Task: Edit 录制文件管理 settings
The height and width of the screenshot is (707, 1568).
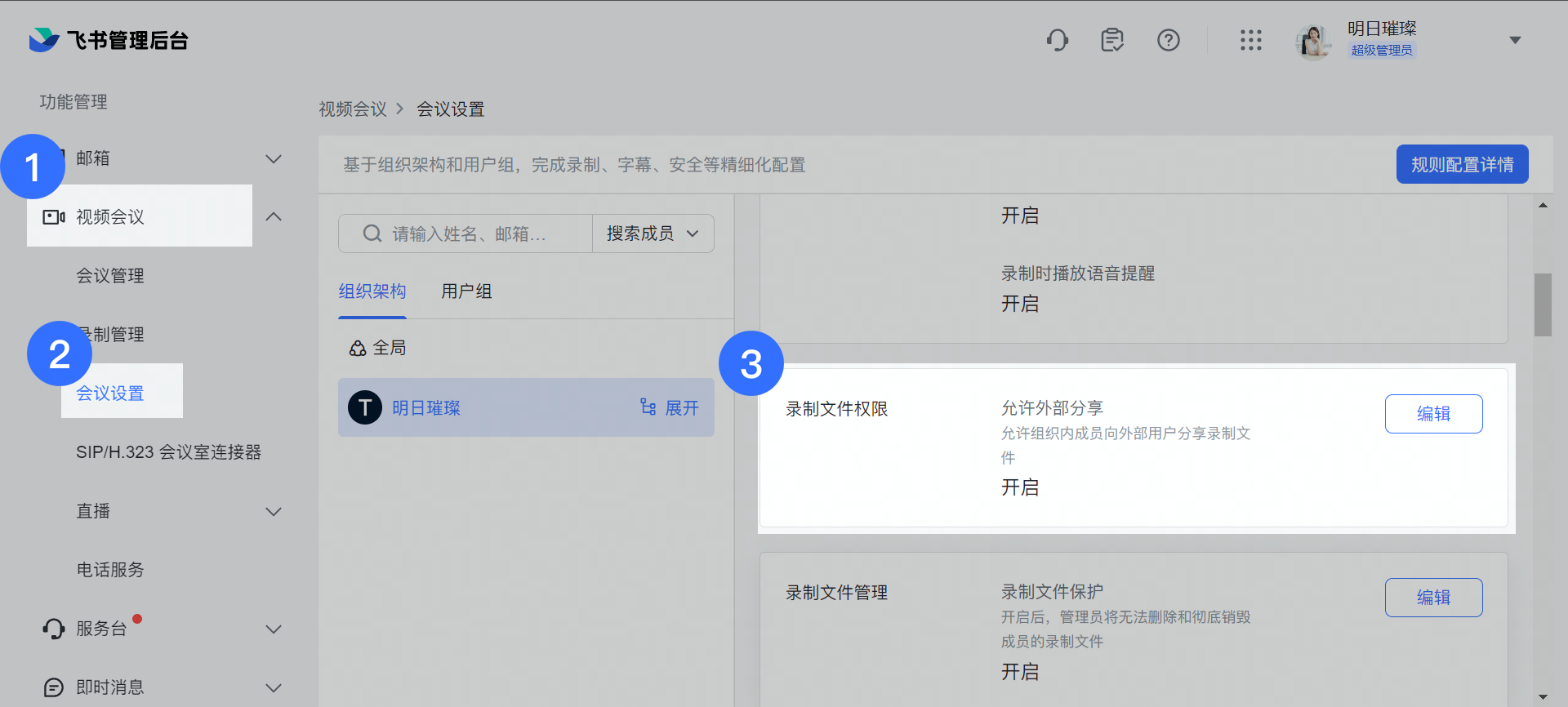Action: tap(1433, 598)
